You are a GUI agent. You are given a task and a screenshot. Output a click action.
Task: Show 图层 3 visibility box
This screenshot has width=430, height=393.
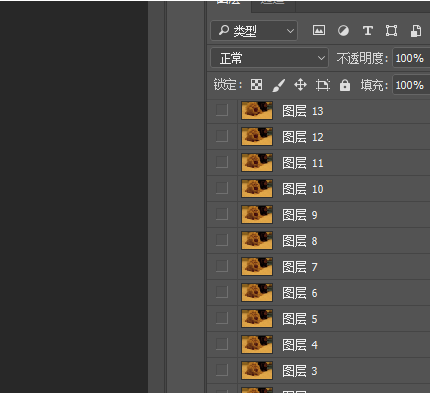pyautogui.click(x=222, y=370)
